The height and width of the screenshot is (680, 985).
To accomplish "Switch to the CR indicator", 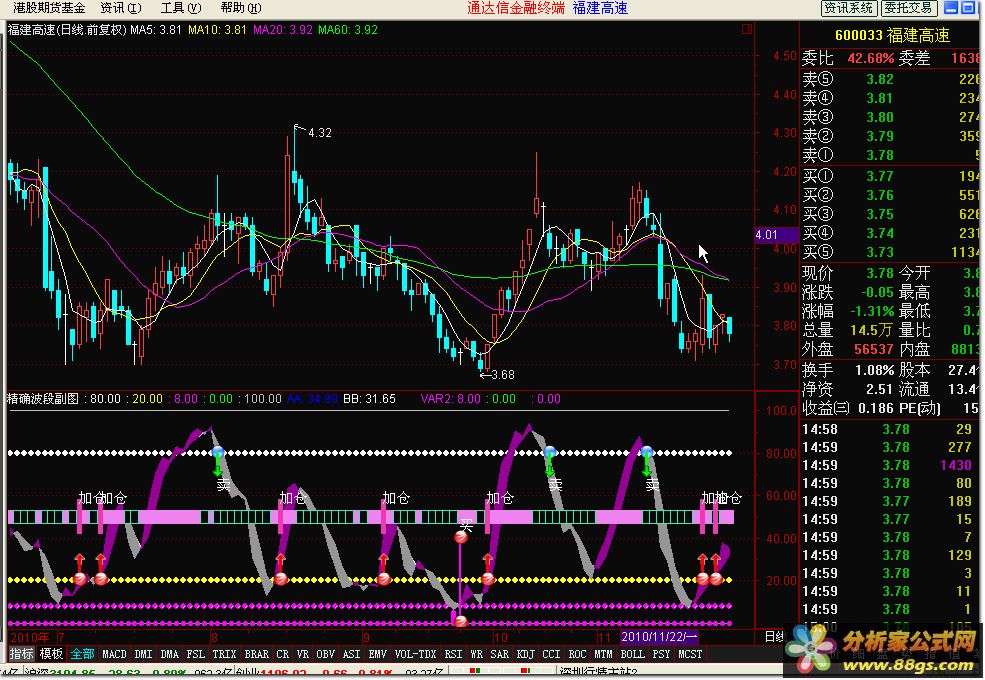I will 283,654.
